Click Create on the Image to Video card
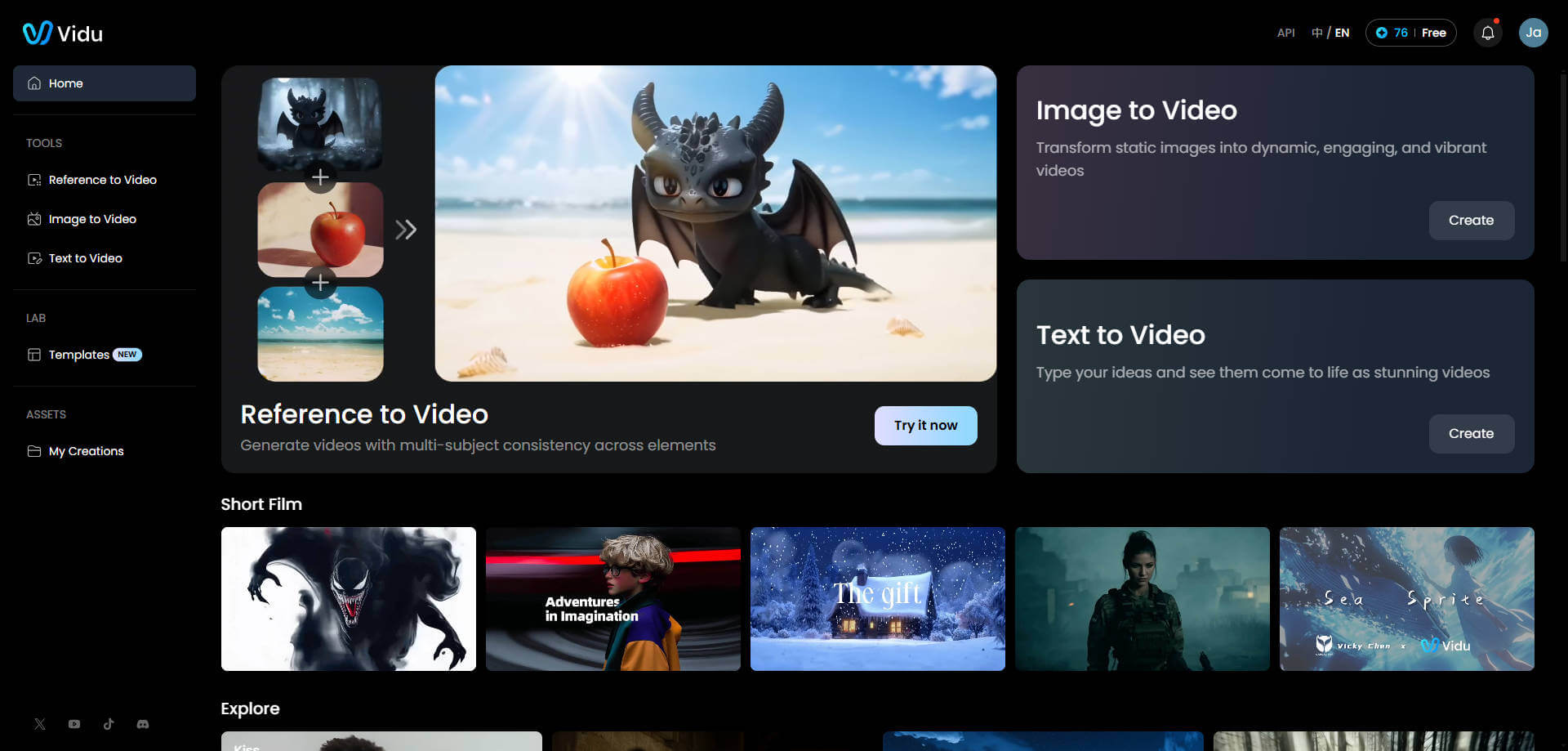Screen dimensions: 1568x751 click(1471, 221)
